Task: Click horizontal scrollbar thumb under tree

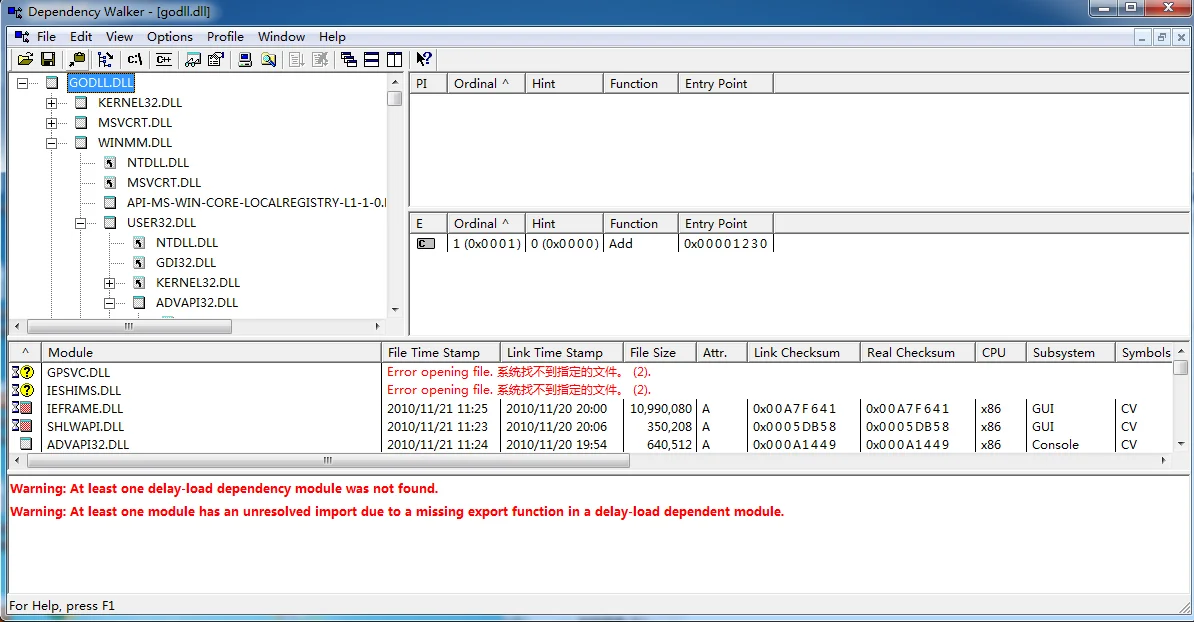Action: click(x=129, y=327)
